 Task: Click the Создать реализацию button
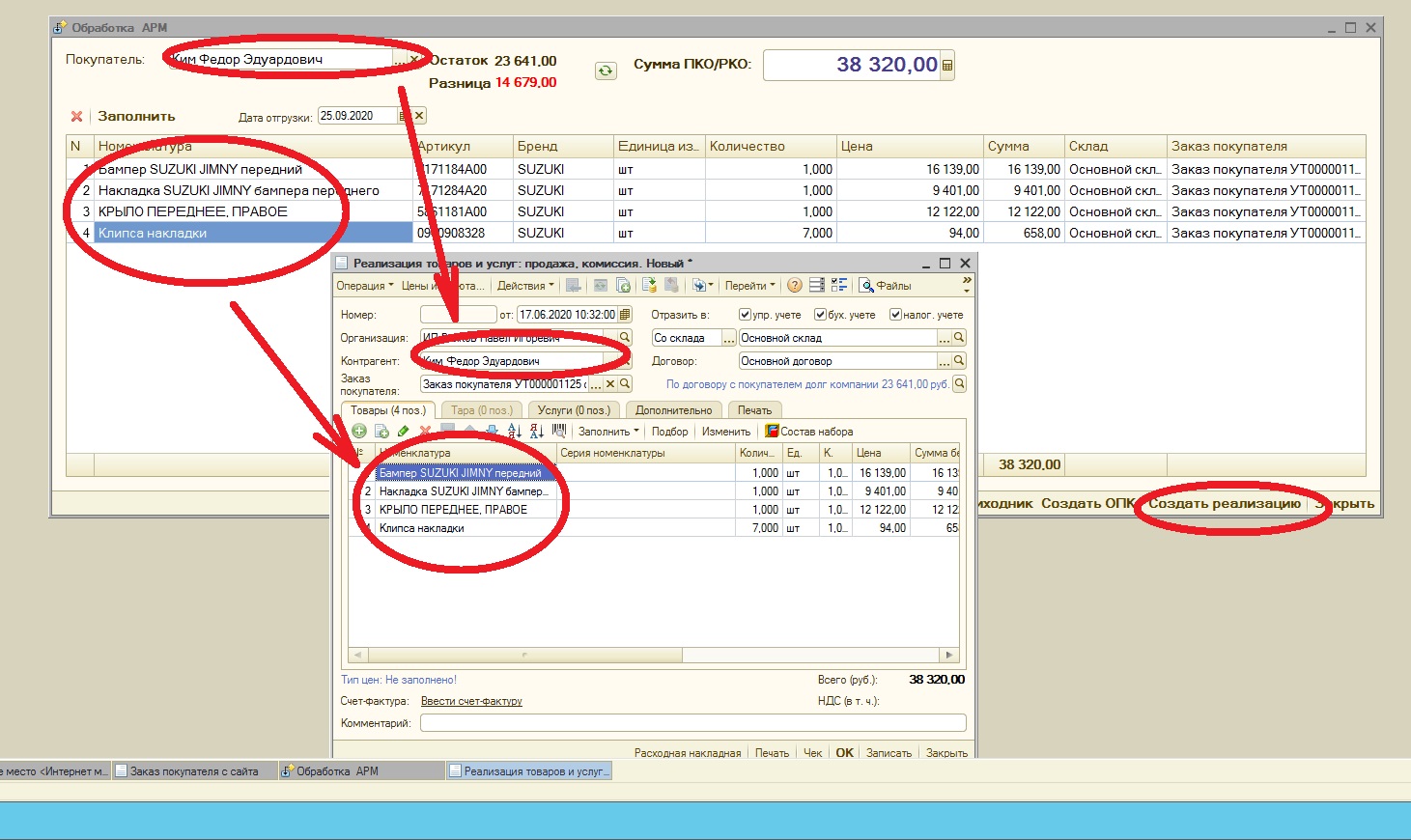(x=1224, y=503)
